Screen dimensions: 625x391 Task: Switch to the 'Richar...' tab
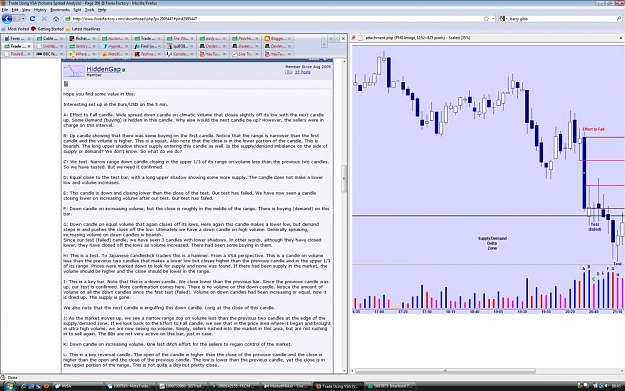82,39
